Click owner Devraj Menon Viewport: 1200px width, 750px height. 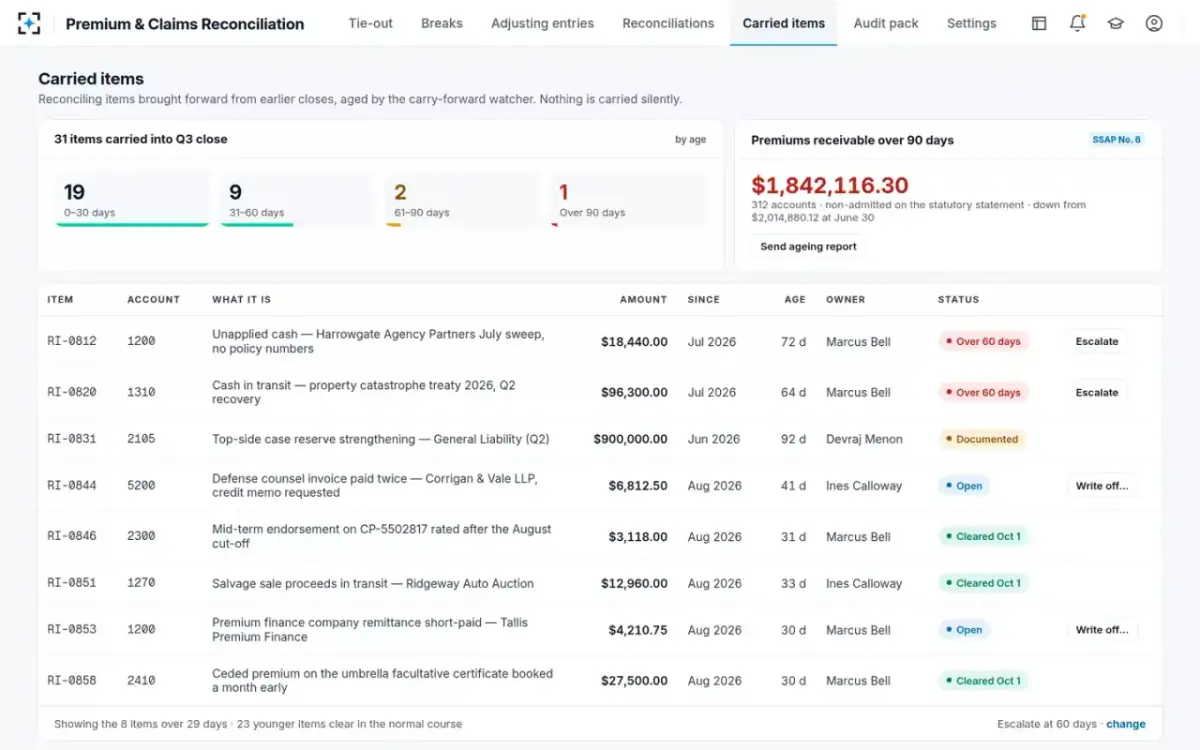coord(864,439)
